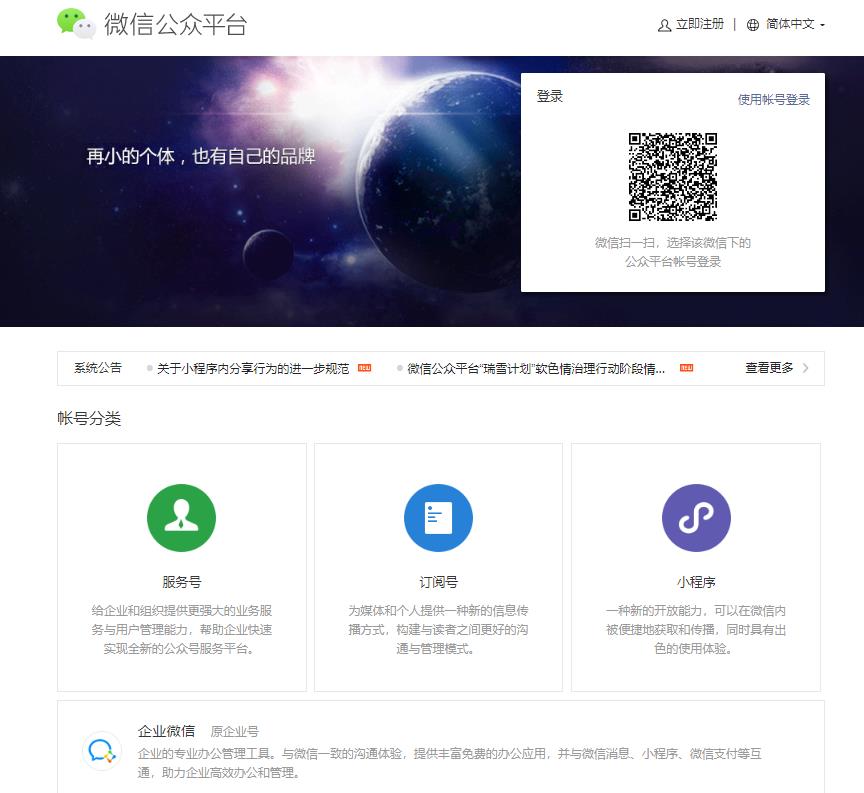
Task: Open 查看更多 announcements link
Action: (769, 368)
